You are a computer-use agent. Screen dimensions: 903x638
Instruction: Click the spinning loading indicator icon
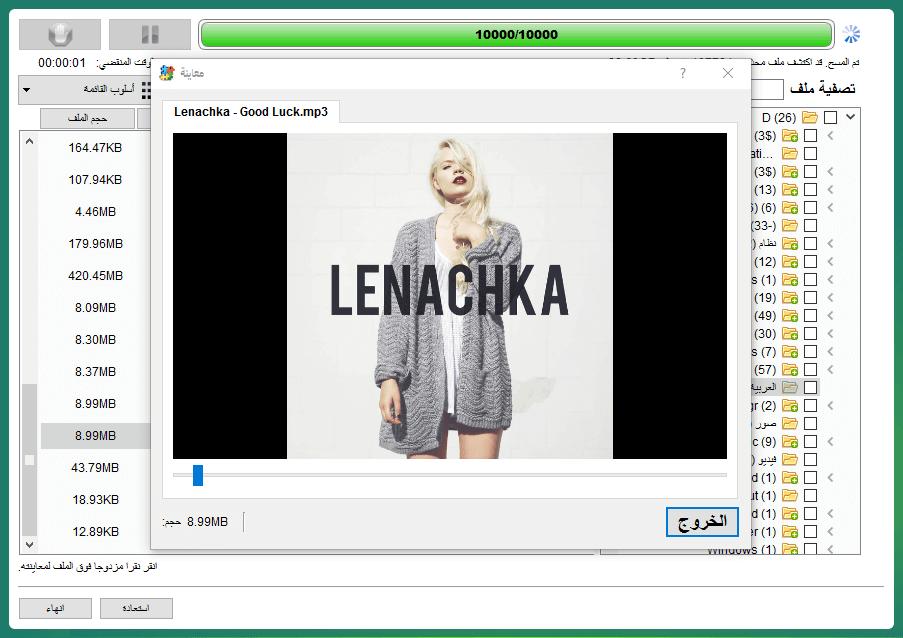click(851, 34)
